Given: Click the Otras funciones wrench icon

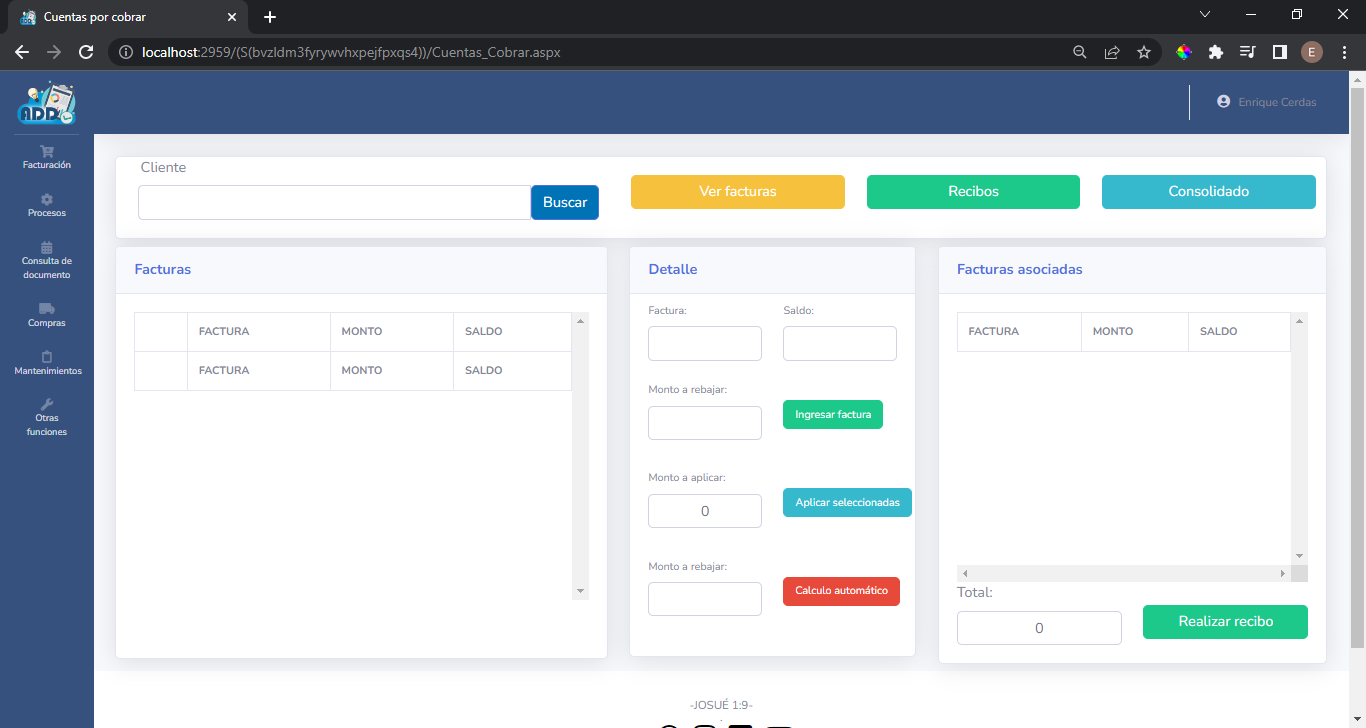Looking at the screenshot, I should pyautogui.click(x=47, y=404).
